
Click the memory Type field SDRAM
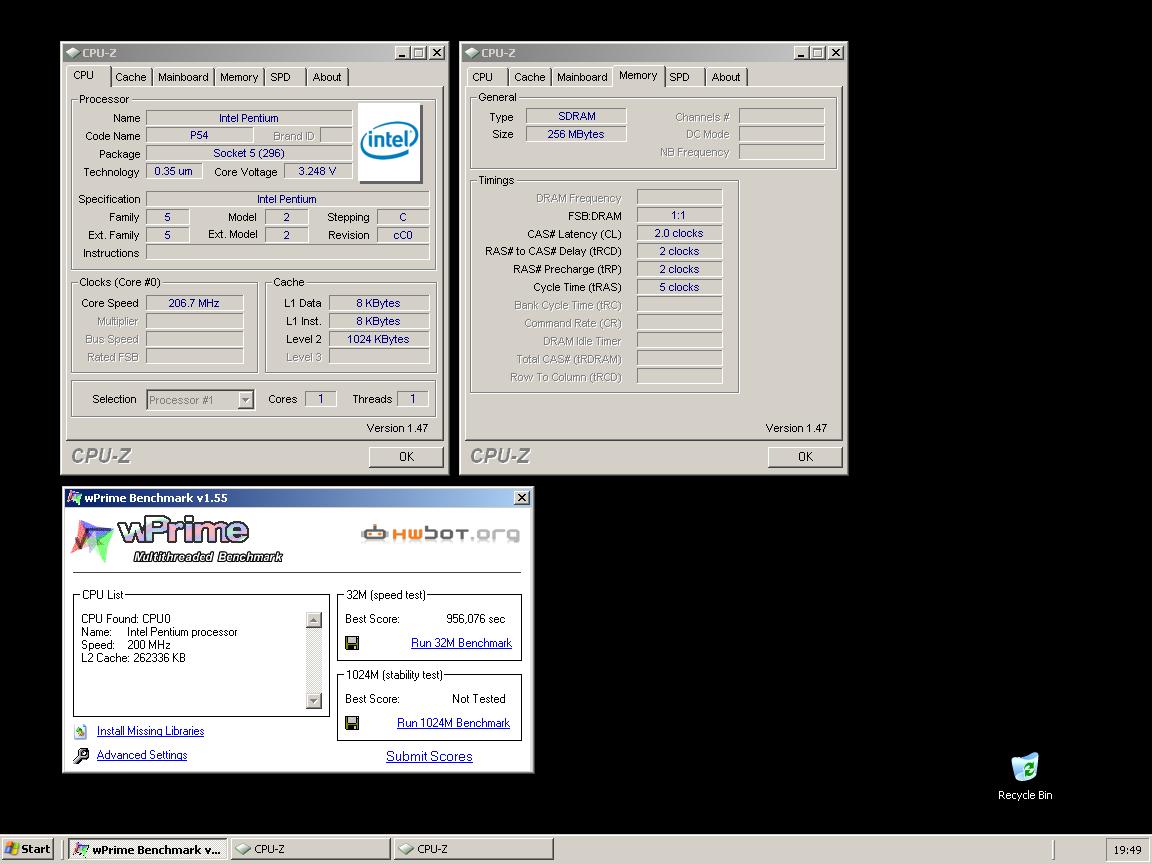(x=577, y=116)
